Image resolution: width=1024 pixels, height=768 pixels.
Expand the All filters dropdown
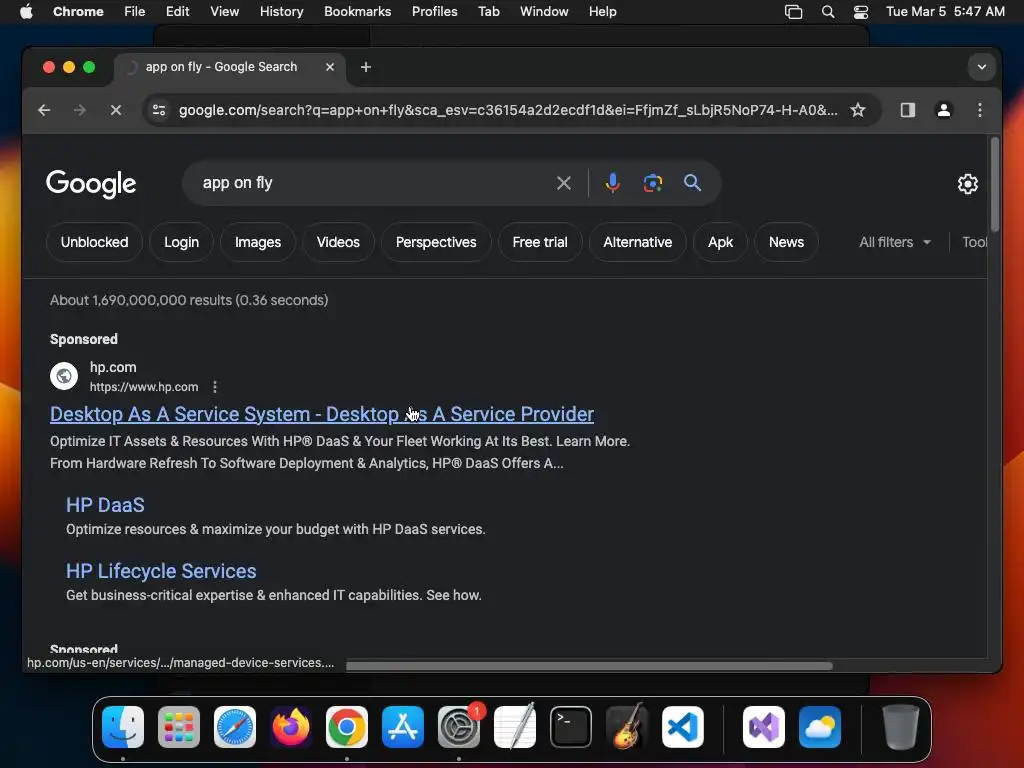click(x=895, y=242)
